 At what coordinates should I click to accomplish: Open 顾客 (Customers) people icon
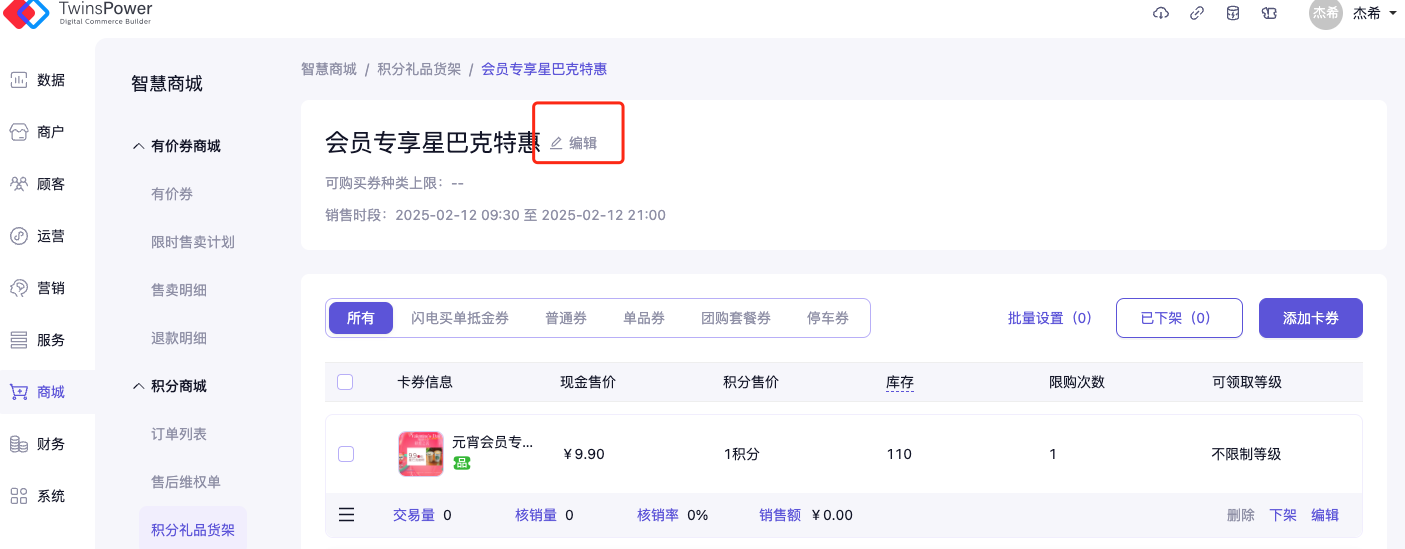[x=19, y=184]
